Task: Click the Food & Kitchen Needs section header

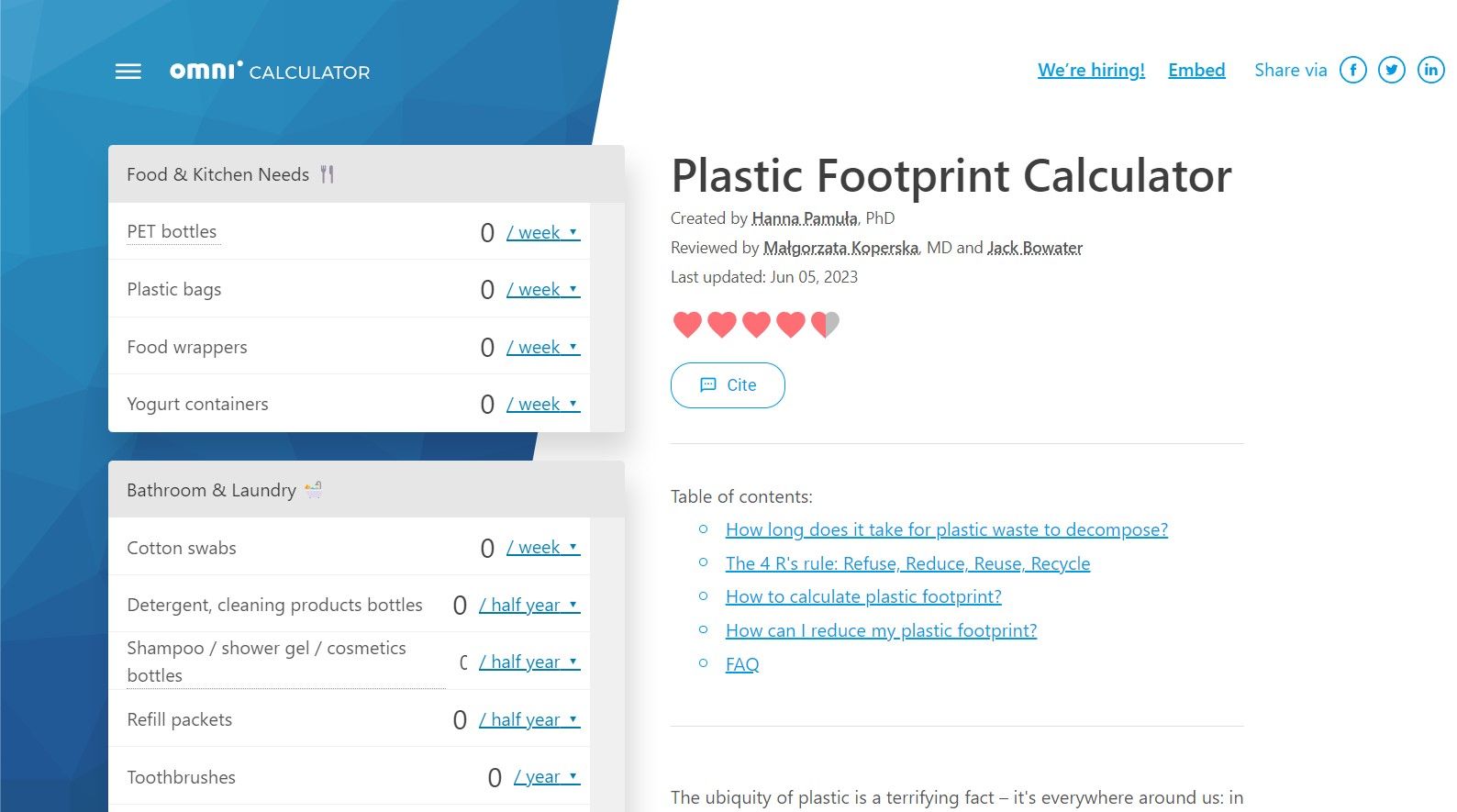Action: point(218,173)
